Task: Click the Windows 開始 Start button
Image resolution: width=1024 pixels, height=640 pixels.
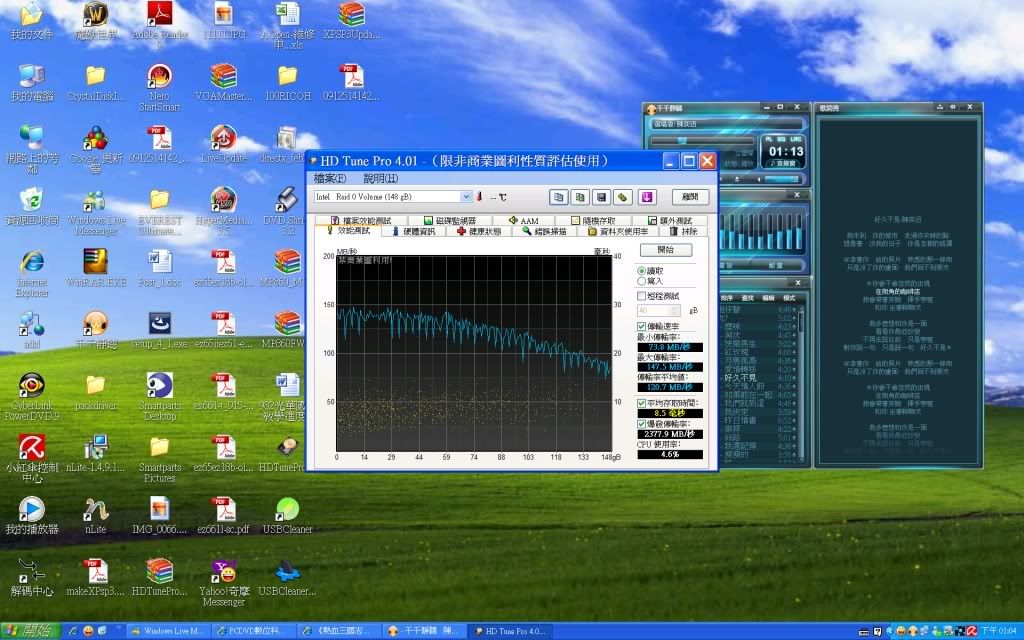Action: (30, 631)
